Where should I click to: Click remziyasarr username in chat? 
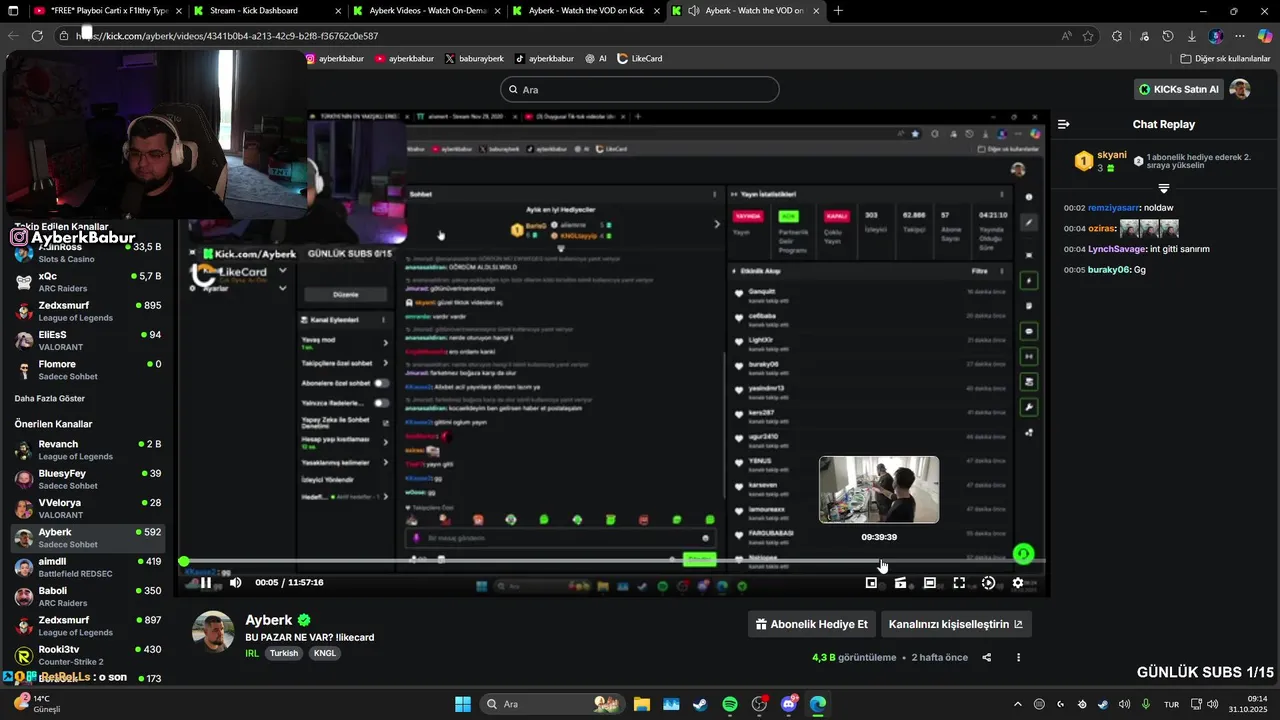point(1115,208)
